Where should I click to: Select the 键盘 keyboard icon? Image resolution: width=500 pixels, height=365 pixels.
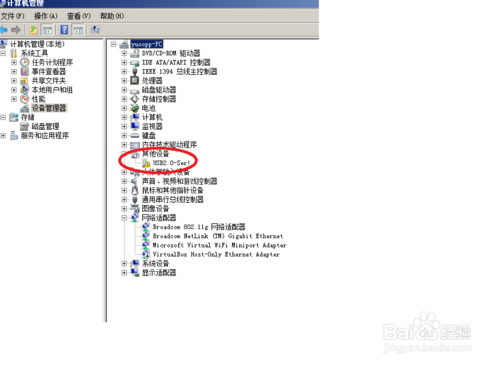coord(135,136)
